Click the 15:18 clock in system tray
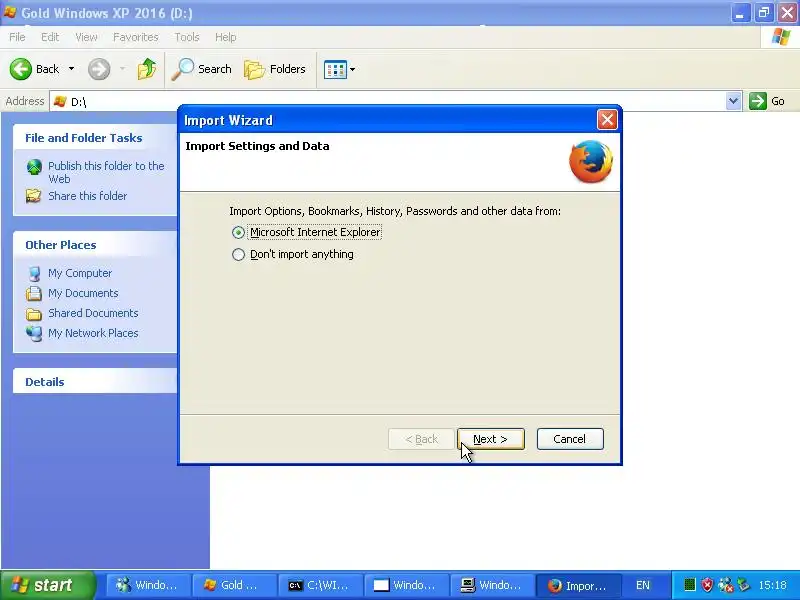The width and height of the screenshot is (800, 600). (x=772, y=585)
